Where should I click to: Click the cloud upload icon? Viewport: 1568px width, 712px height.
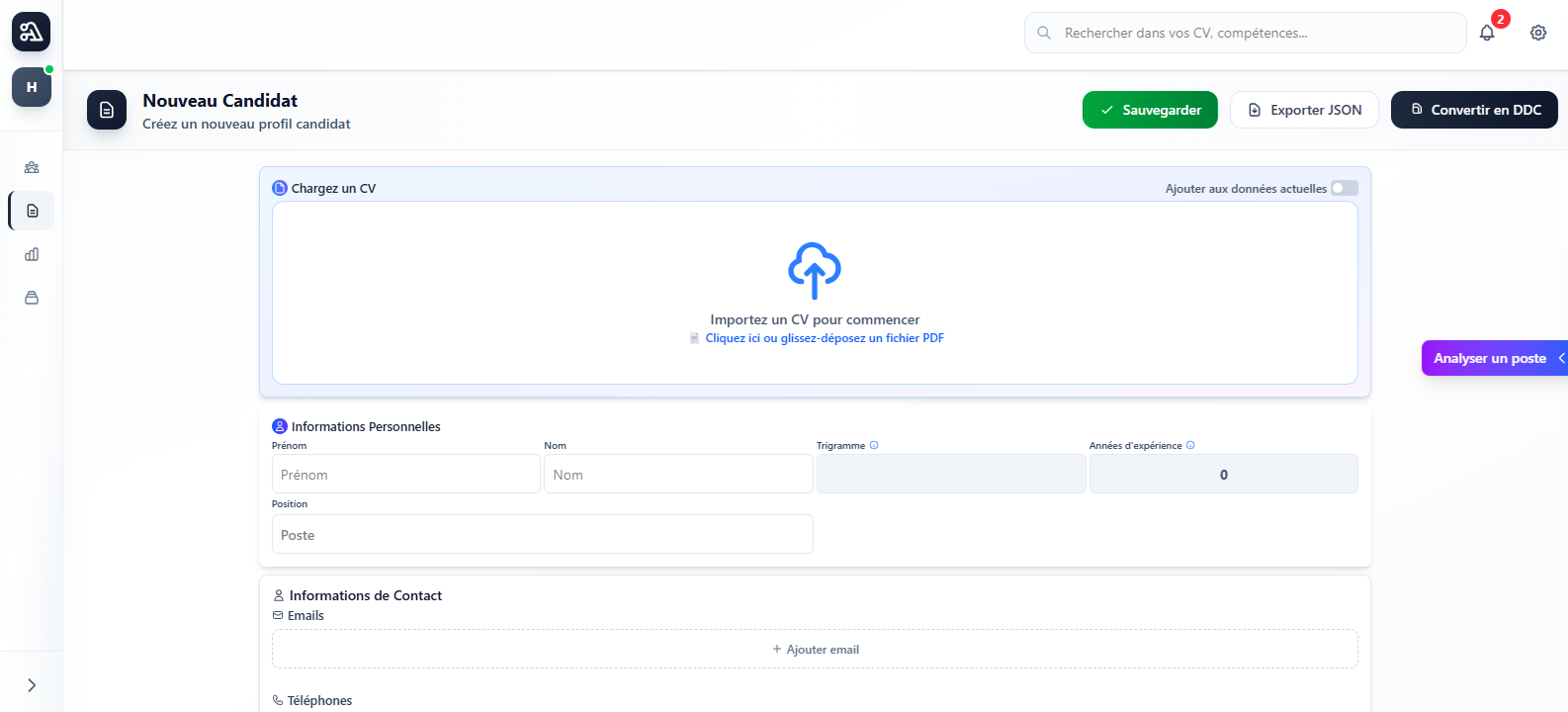pos(815,270)
